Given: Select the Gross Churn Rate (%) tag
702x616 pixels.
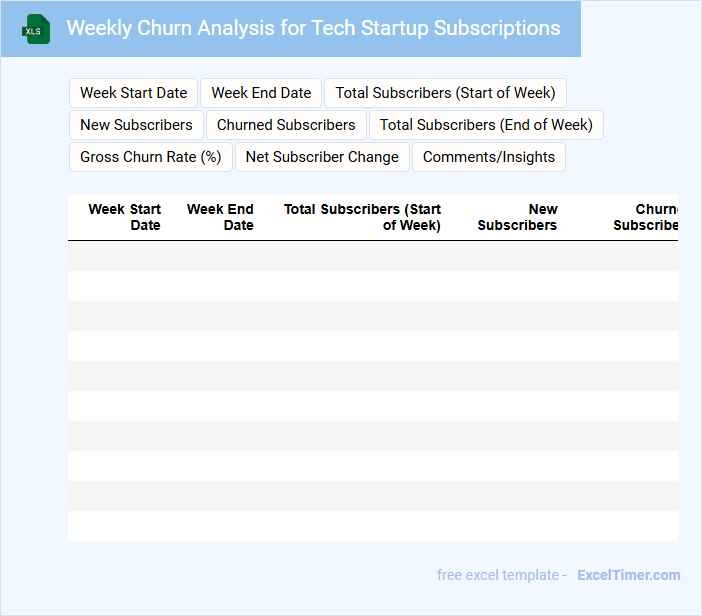Looking at the screenshot, I should [150, 157].
